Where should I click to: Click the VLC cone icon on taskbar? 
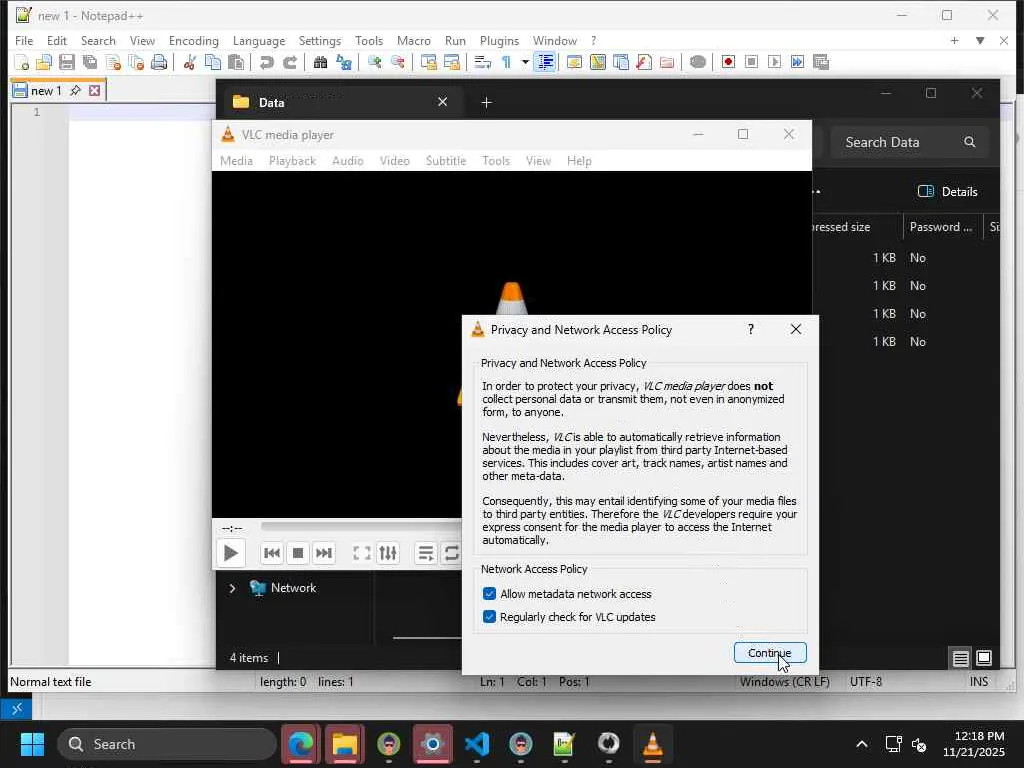652,744
